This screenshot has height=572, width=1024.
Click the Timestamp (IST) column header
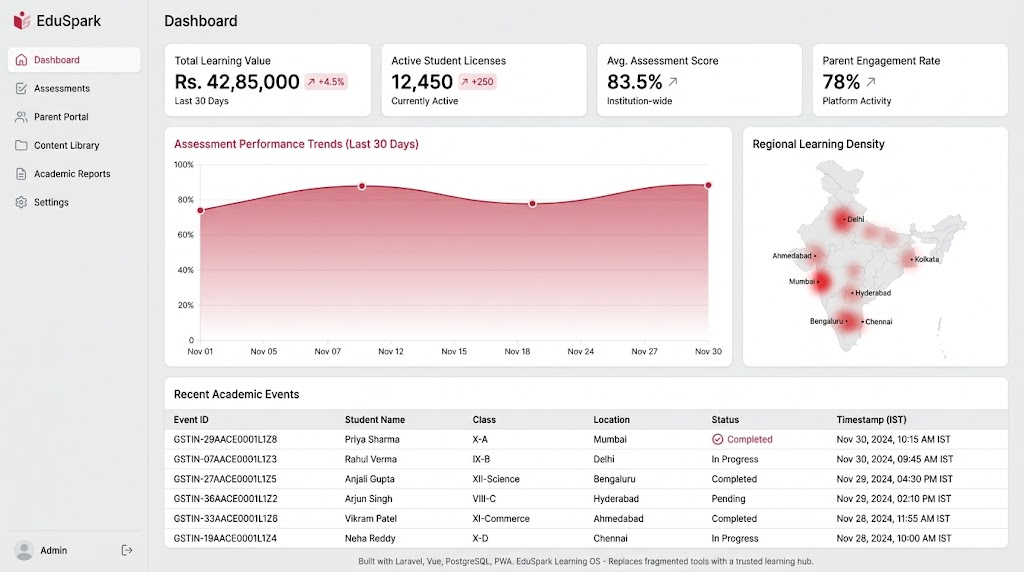pos(871,420)
